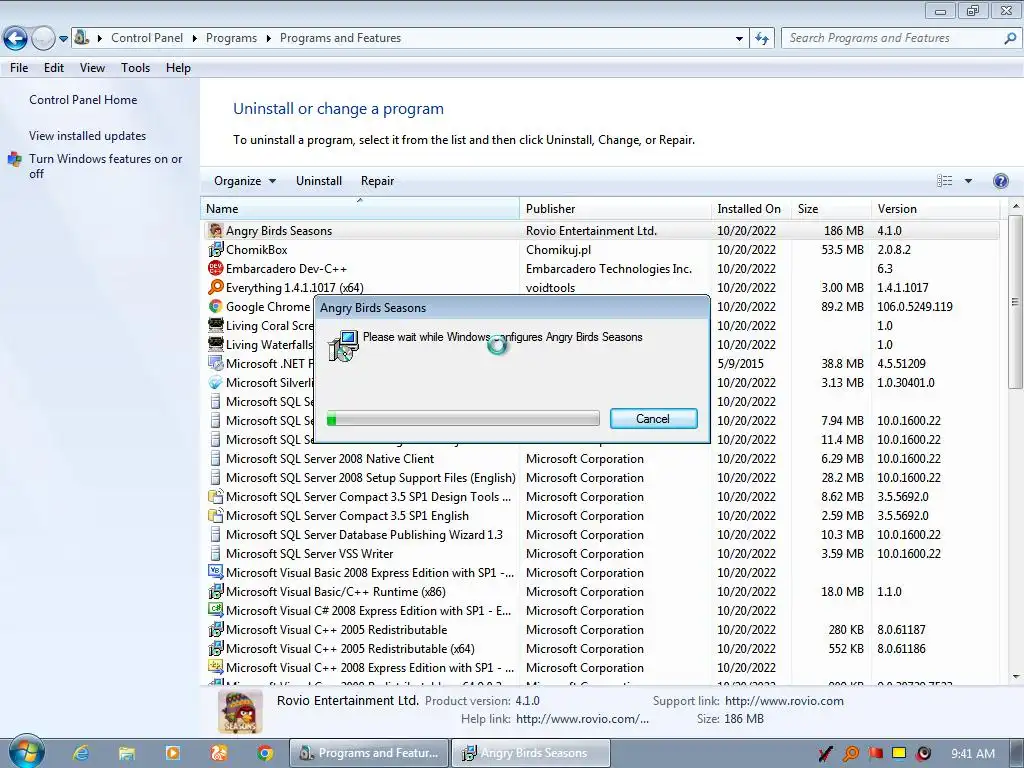The image size is (1024, 768).
Task: Open the Organize dropdown menu
Action: point(245,181)
